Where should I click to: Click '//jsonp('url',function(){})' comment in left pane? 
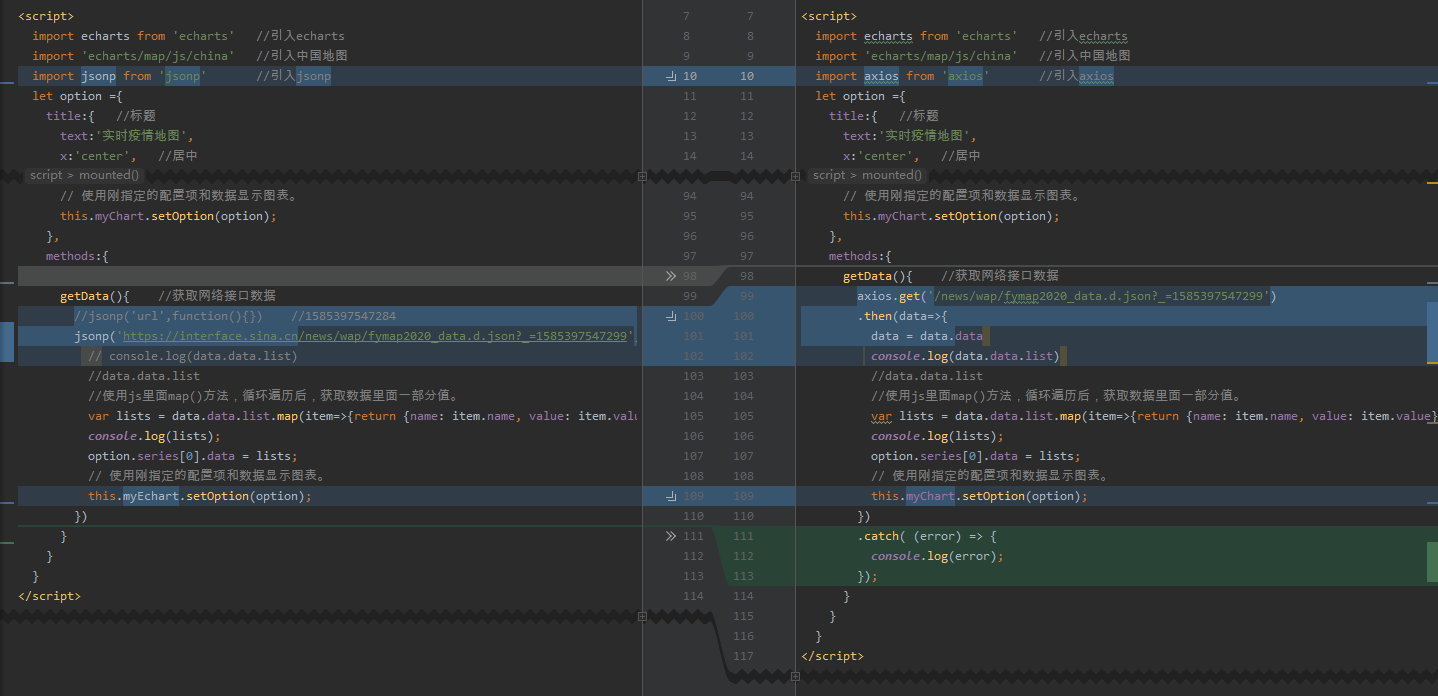[x=169, y=316]
